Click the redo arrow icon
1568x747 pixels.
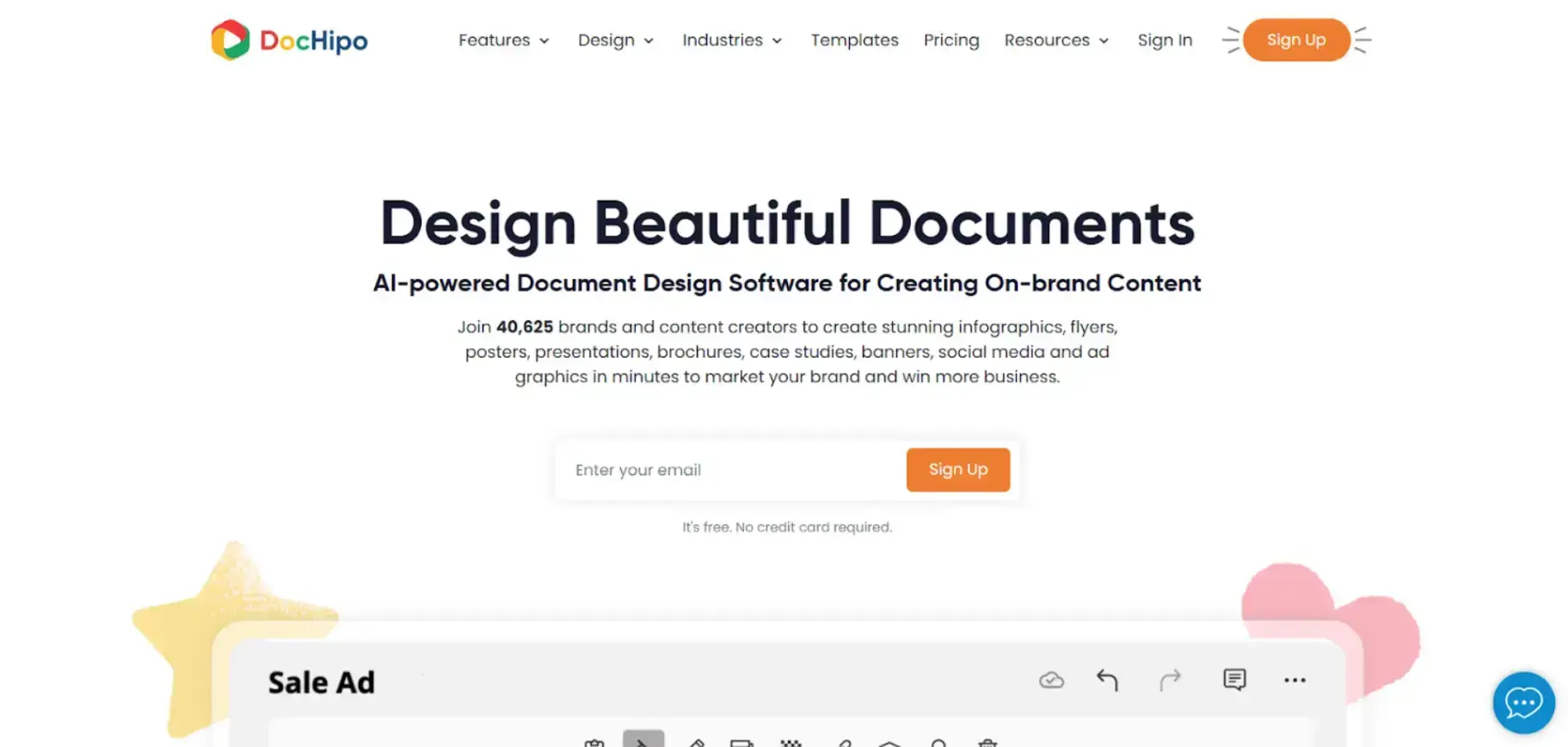(x=1170, y=681)
